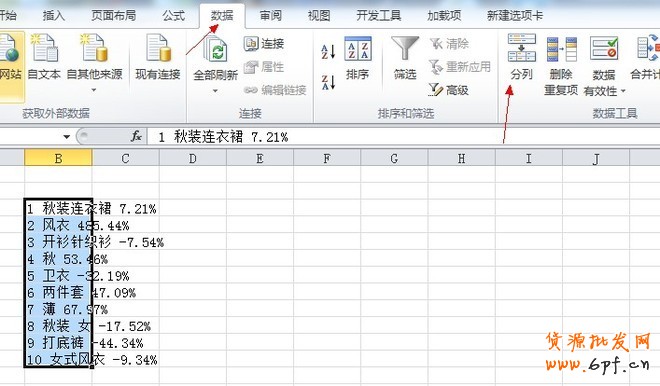Click the 现有连接 existing connections icon
This screenshot has width=660, height=386.
(158, 48)
